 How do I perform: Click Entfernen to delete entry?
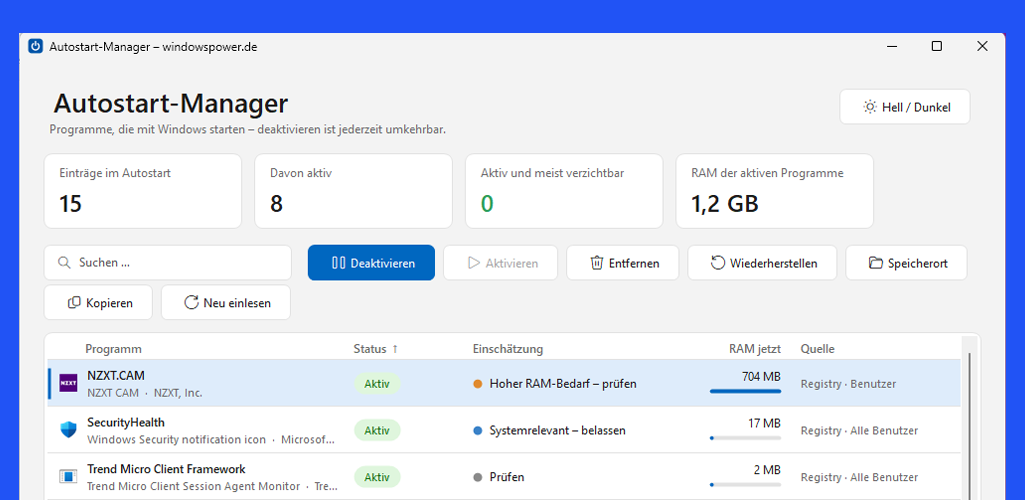[x=623, y=263]
